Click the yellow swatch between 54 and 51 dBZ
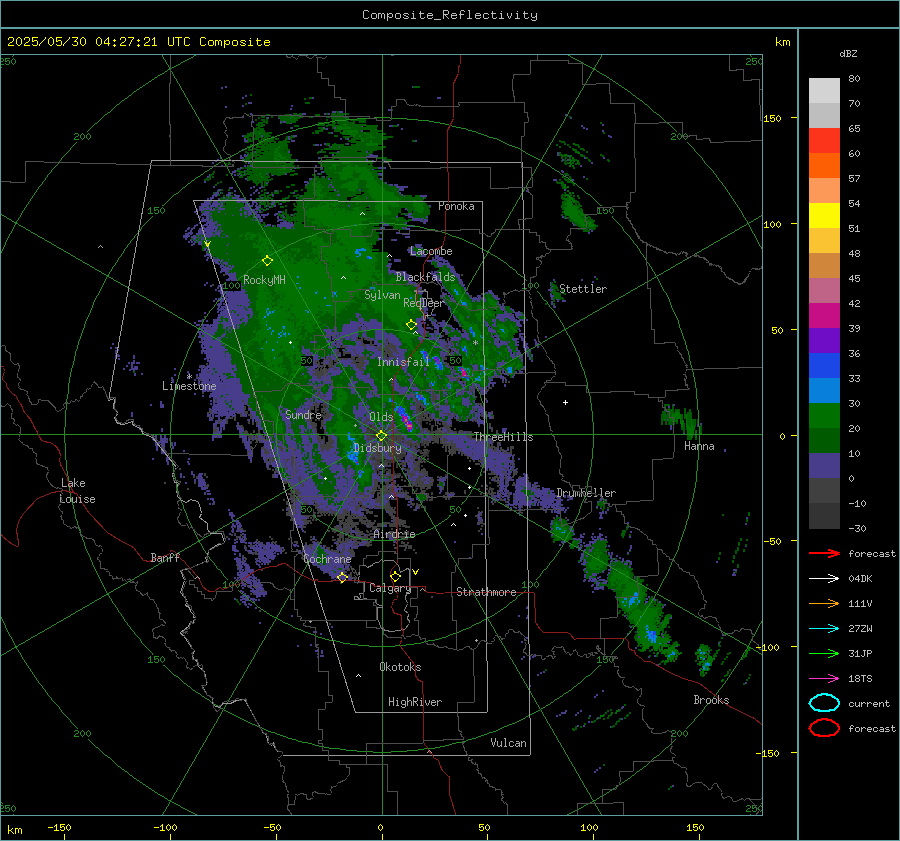 (x=824, y=216)
